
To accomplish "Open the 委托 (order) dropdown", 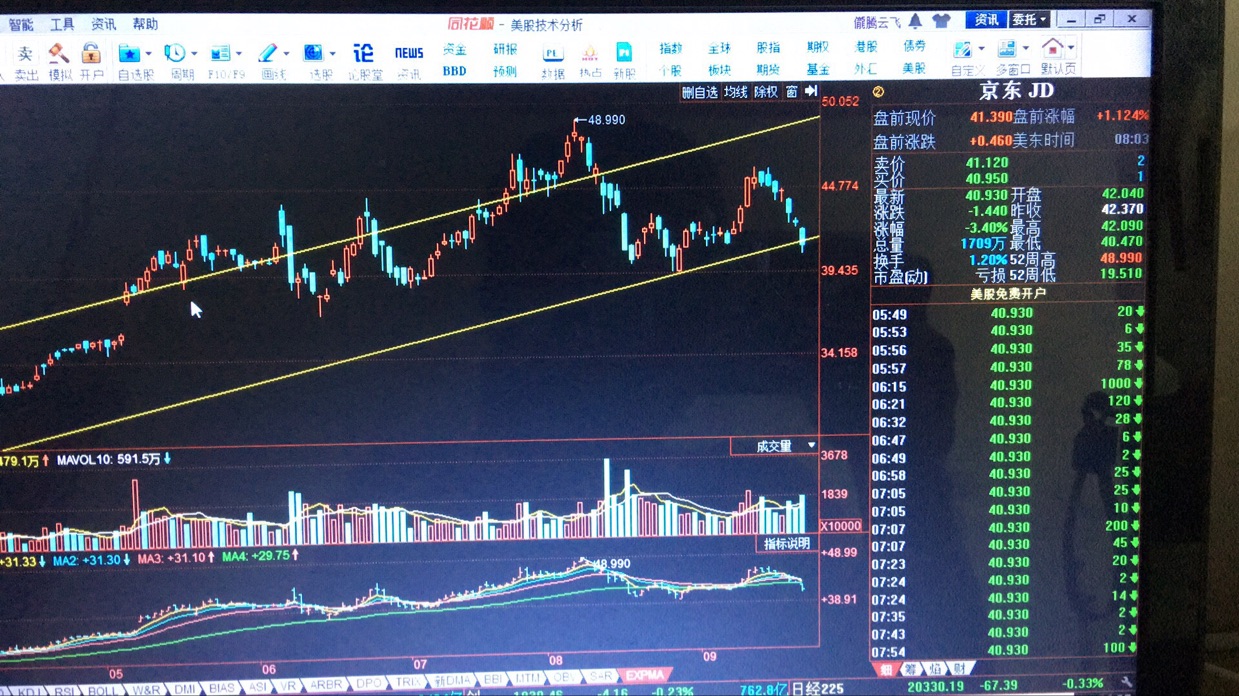I will click(1029, 19).
